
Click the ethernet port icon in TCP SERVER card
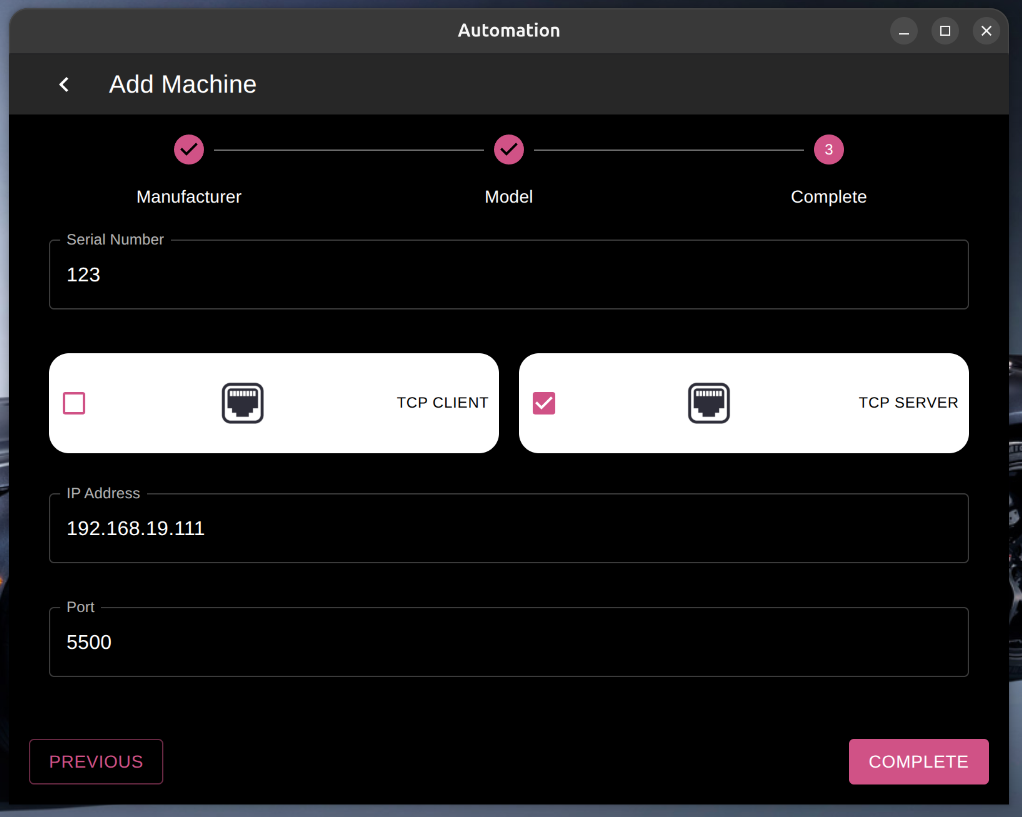(x=709, y=403)
